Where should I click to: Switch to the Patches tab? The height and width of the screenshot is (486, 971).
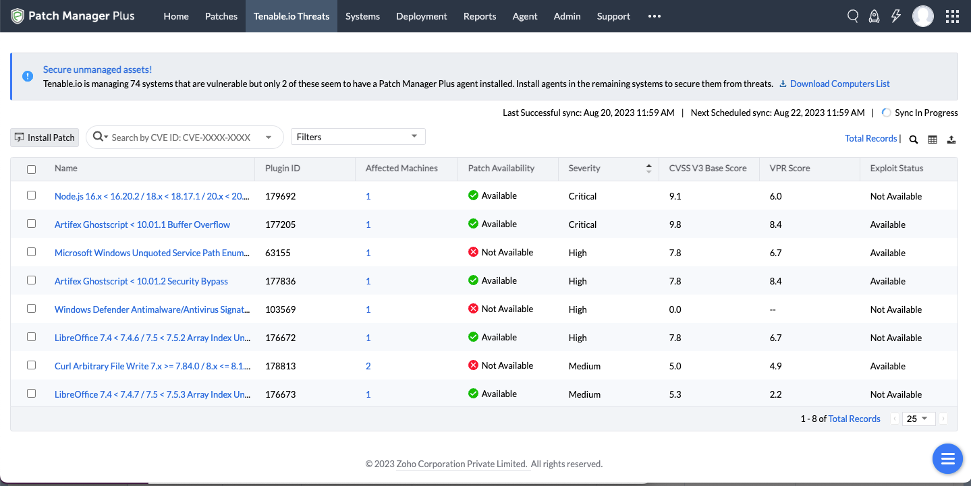(x=221, y=16)
